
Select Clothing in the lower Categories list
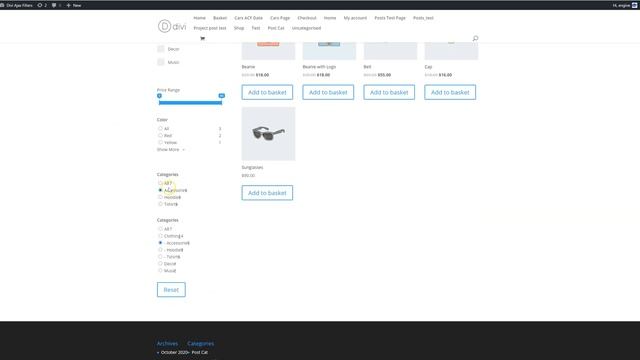coord(160,236)
